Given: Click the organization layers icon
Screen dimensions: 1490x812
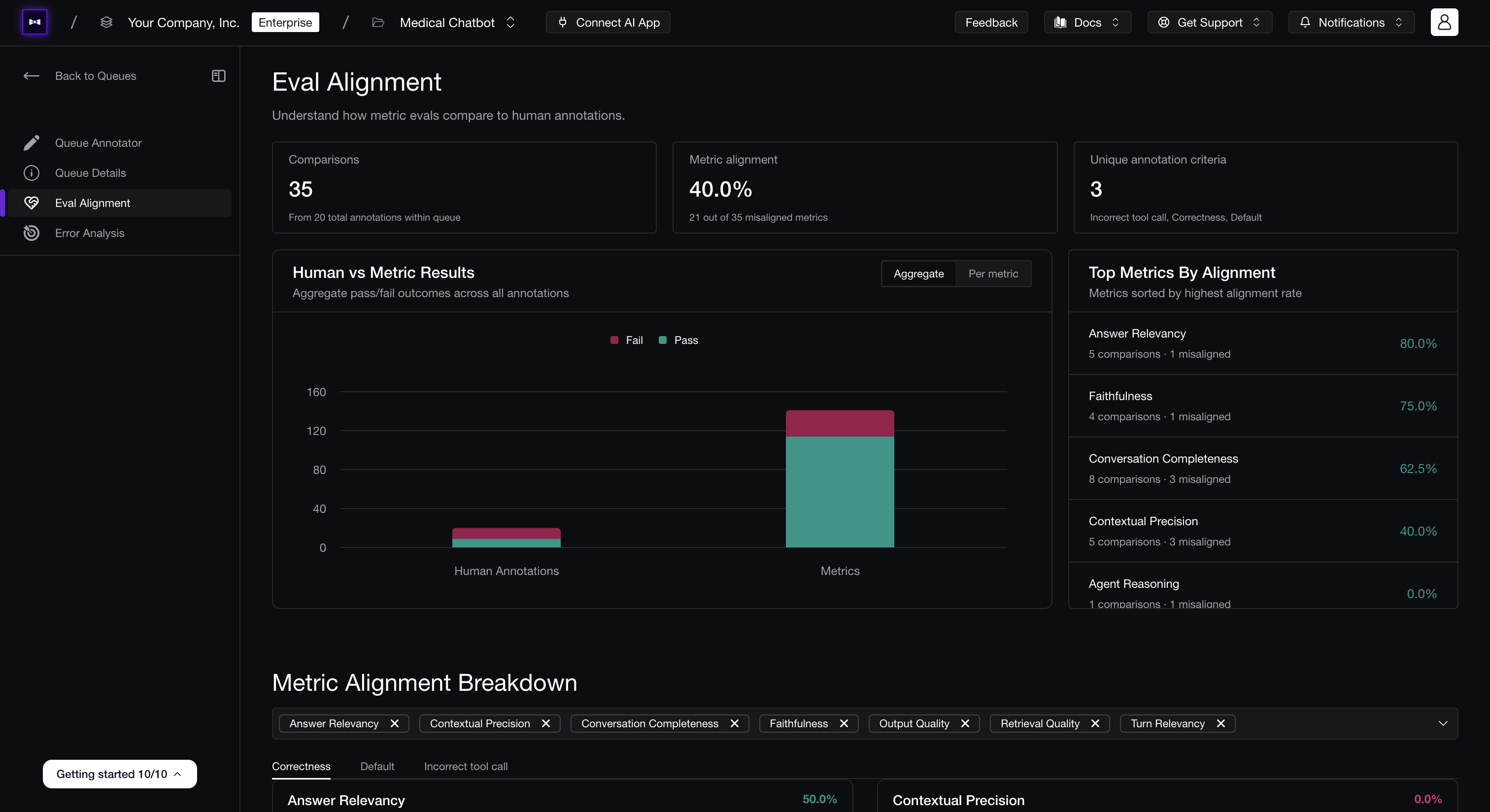Looking at the screenshot, I should [x=106, y=22].
